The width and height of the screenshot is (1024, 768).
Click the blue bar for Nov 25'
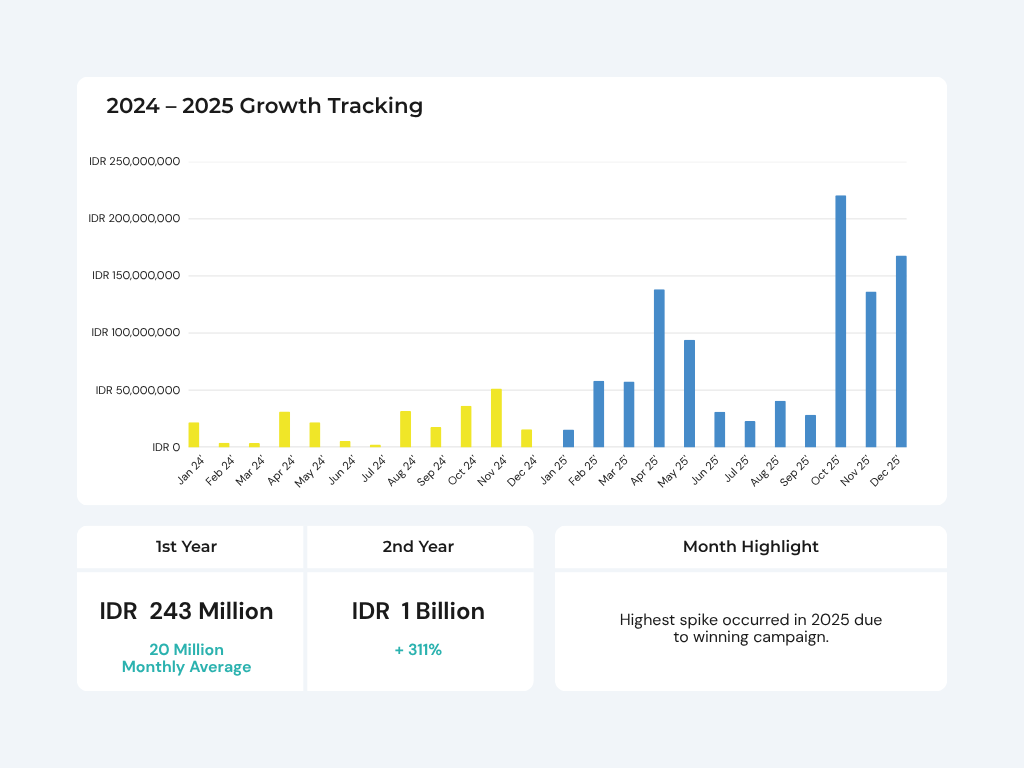pos(871,370)
